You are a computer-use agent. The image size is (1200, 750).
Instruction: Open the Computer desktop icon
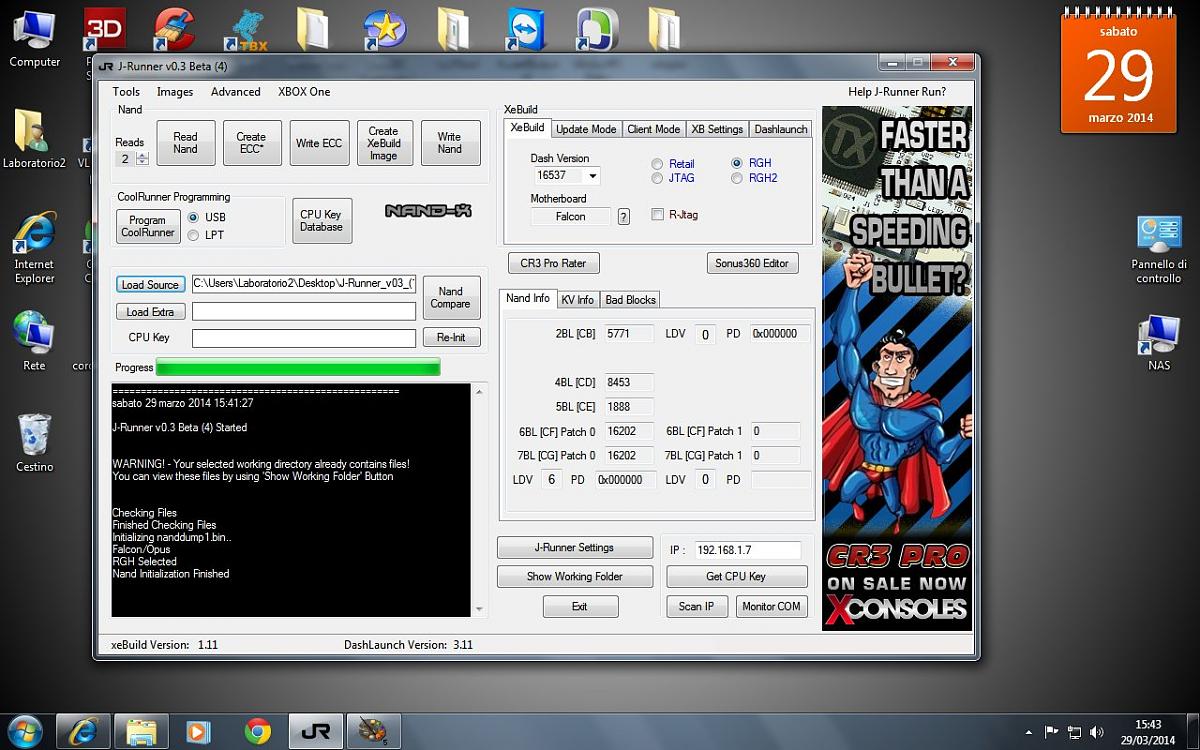coord(34,38)
